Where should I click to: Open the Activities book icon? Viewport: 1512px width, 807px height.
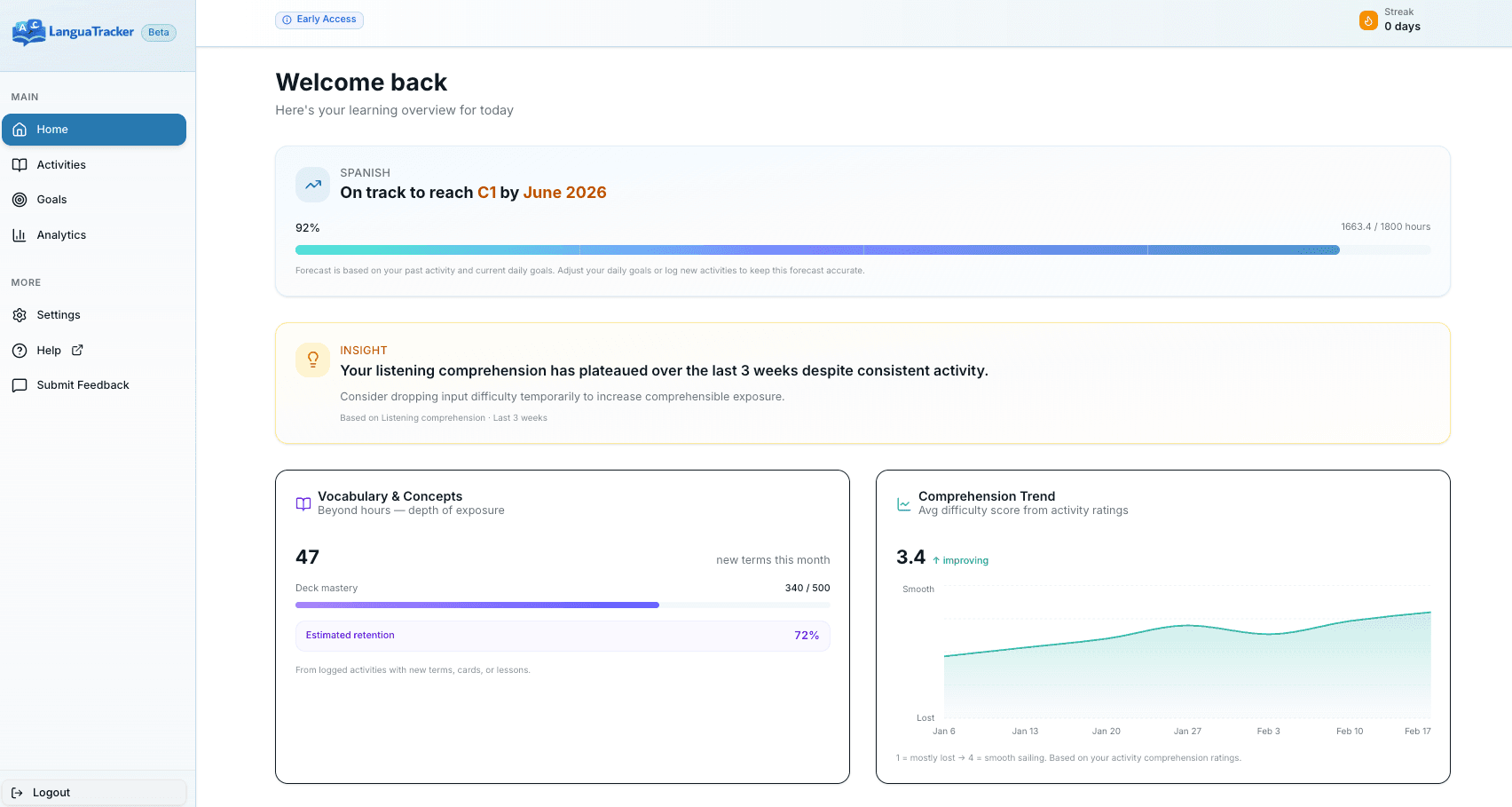(x=20, y=164)
